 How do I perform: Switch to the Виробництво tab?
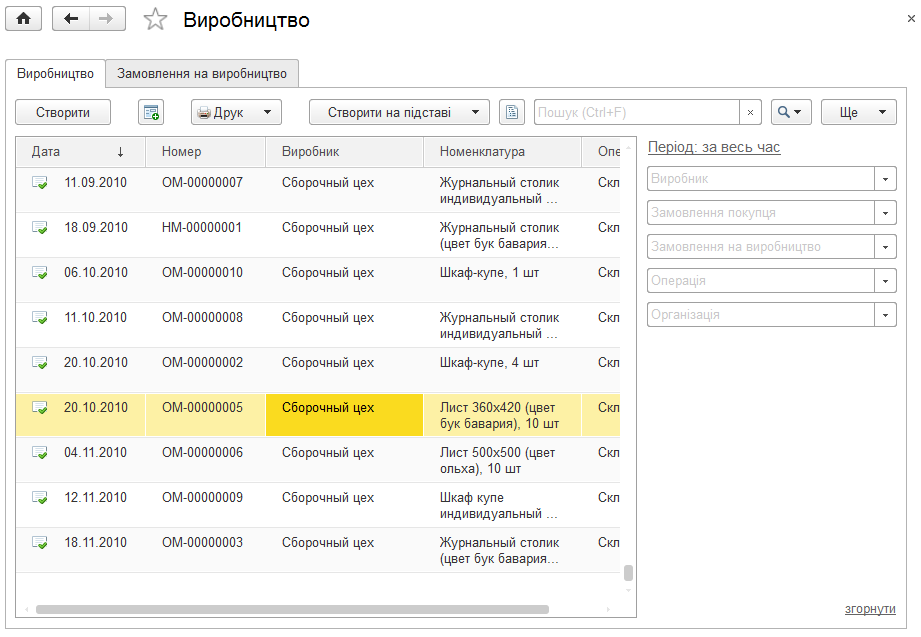click(x=55, y=74)
